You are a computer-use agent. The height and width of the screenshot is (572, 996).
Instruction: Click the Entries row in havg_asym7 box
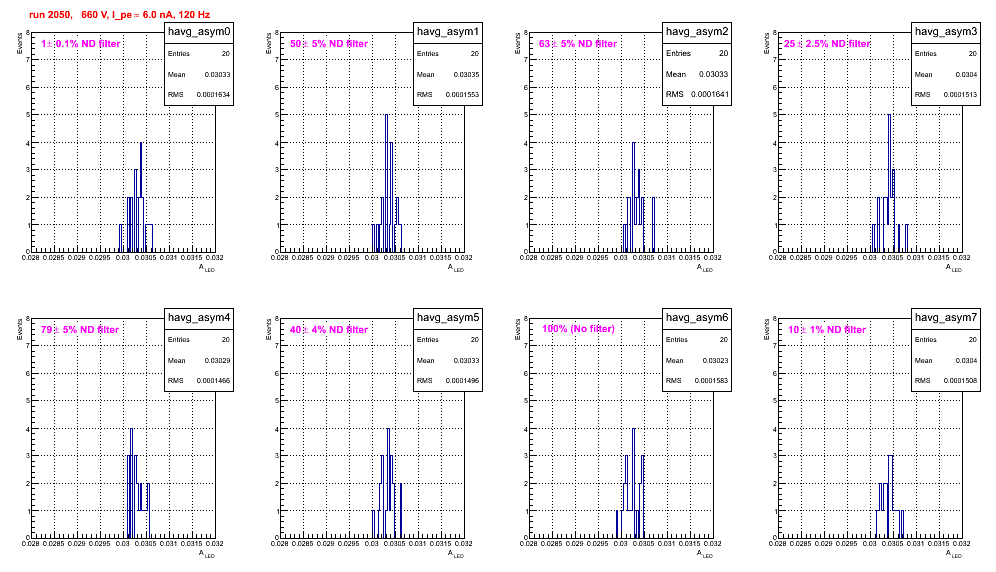click(x=946, y=340)
